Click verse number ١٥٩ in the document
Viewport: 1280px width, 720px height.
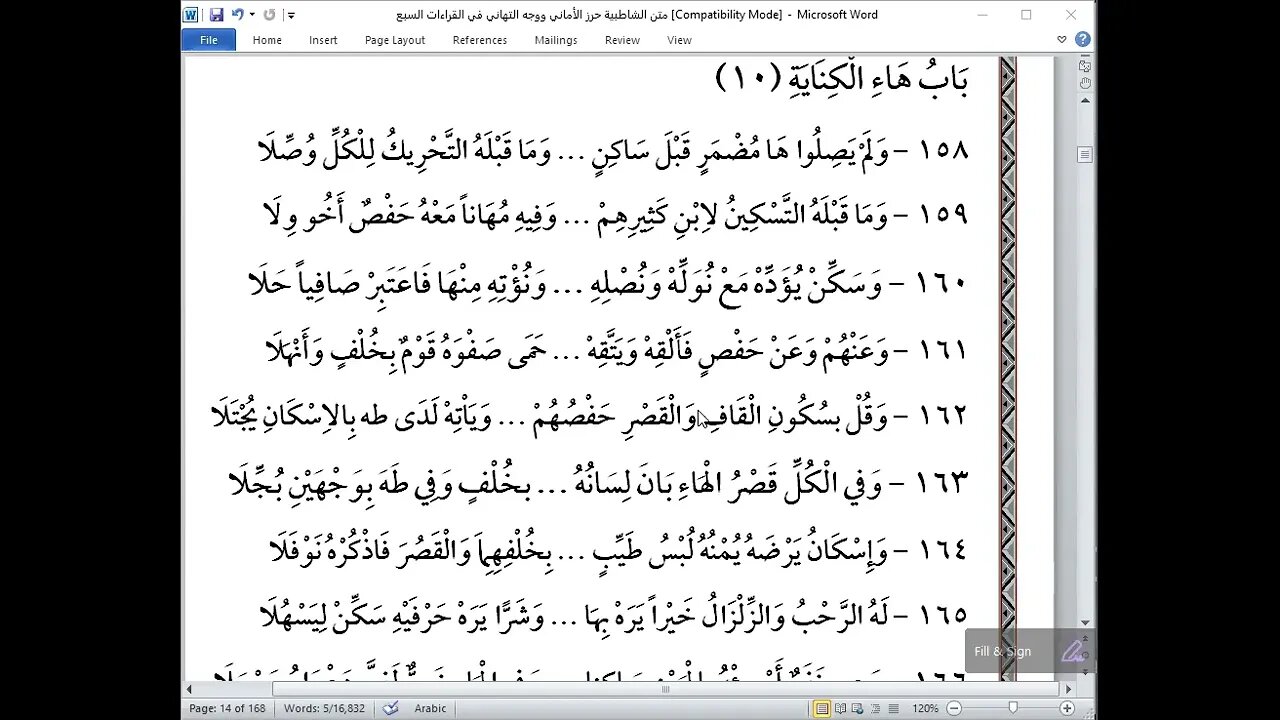(x=943, y=216)
